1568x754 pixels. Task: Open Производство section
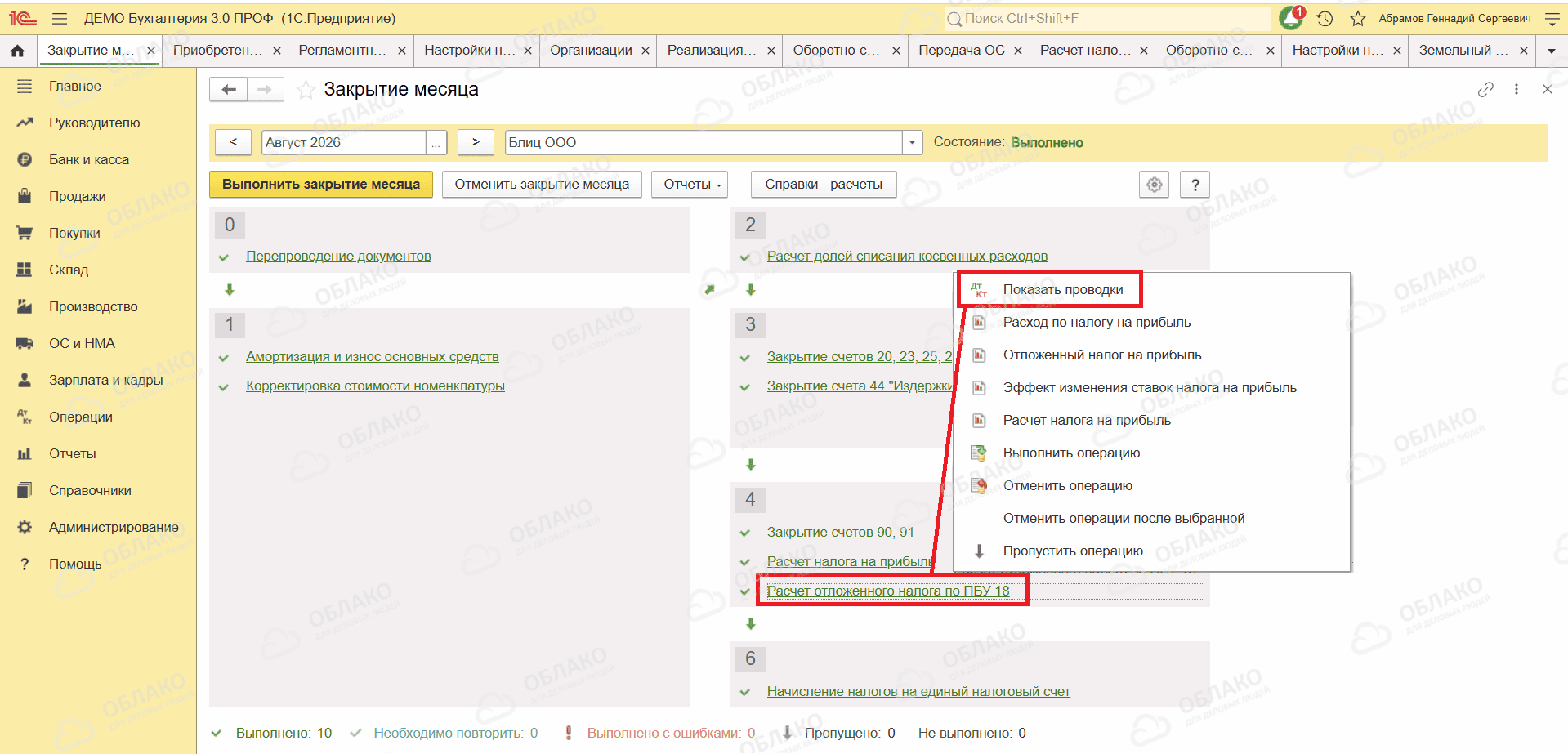click(x=93, y=306)
